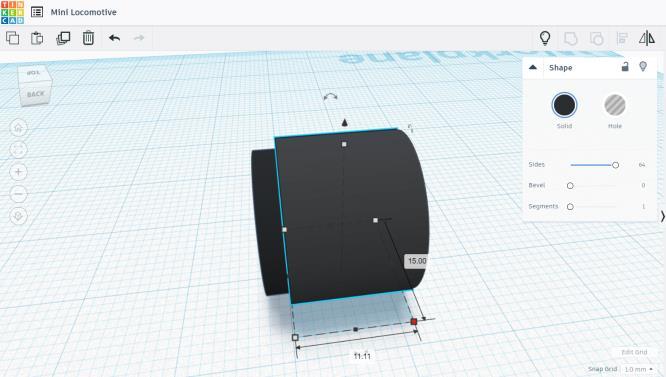This screenshot has height=377, width=666.
Task: Zoom in with the plus icon
Action: (x=18, y=172)
